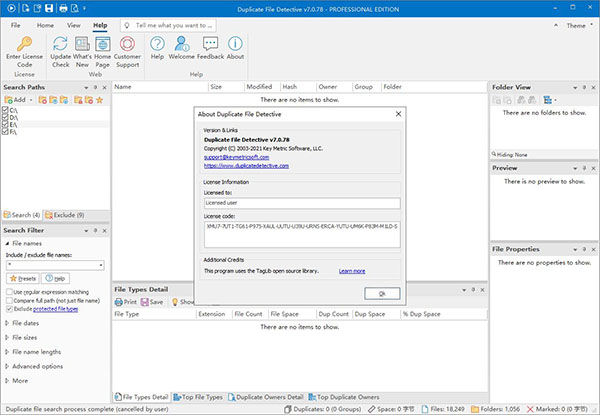The height and width of the screenshot is (415, 600).
Task: Open the Learn more link
Action: (x=351, y=271)
